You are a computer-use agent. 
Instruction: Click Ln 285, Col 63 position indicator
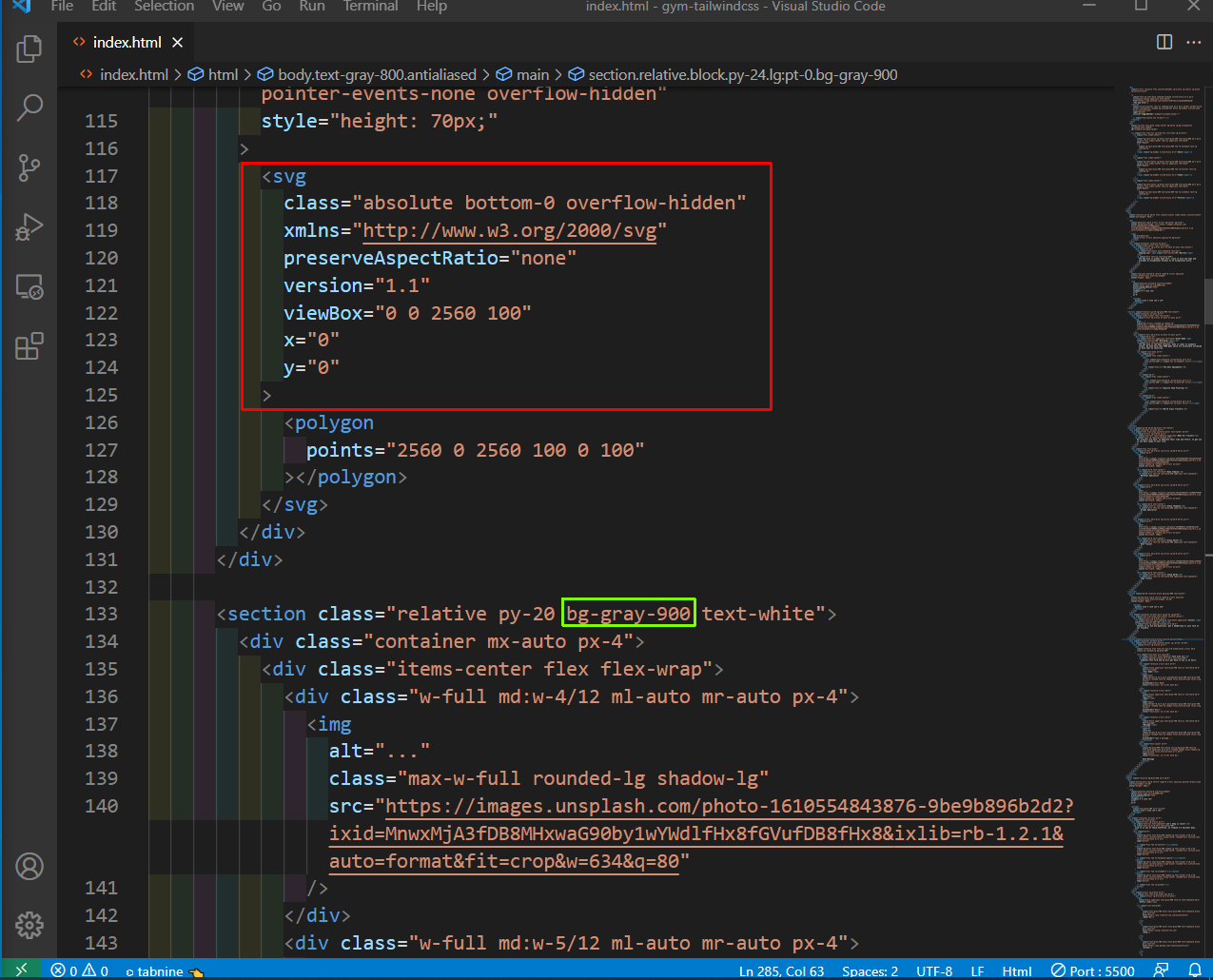tap(781, 971)
